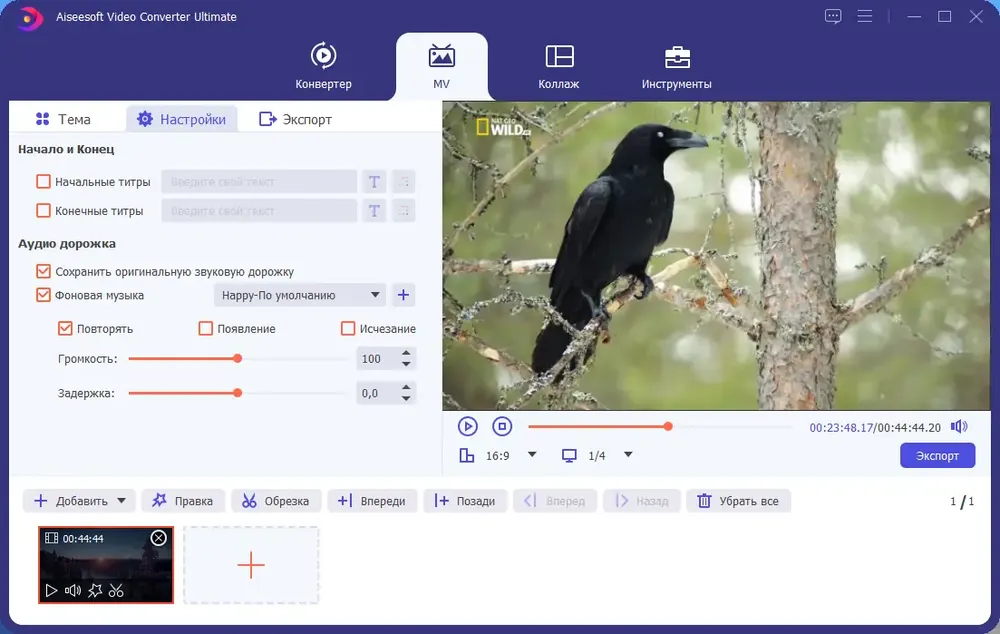Remove the clip with the X icon
The height and width of the screenshot is (634, 1000).
(158, 538)
